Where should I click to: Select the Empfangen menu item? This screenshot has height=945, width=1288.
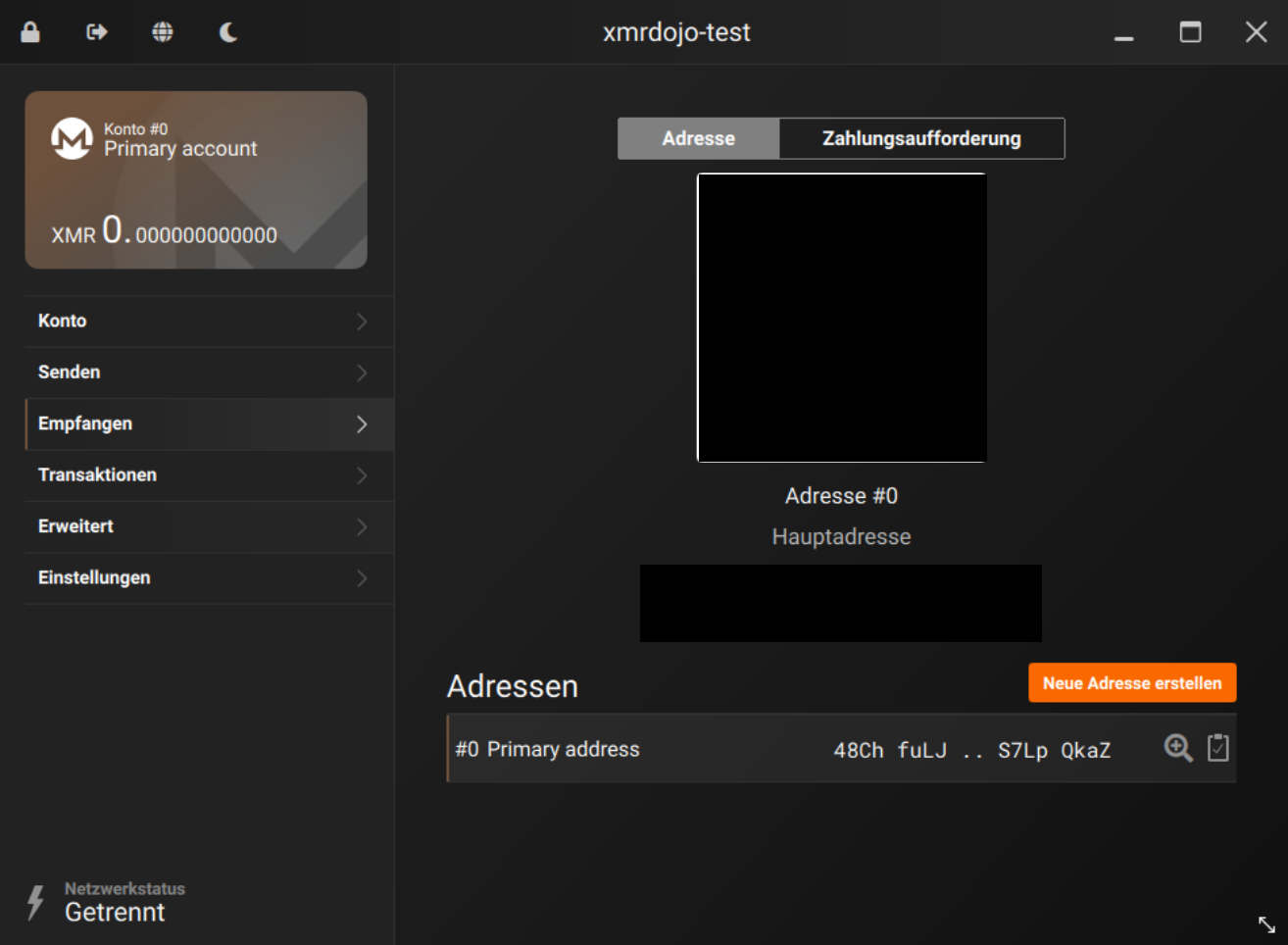point(210,424)
